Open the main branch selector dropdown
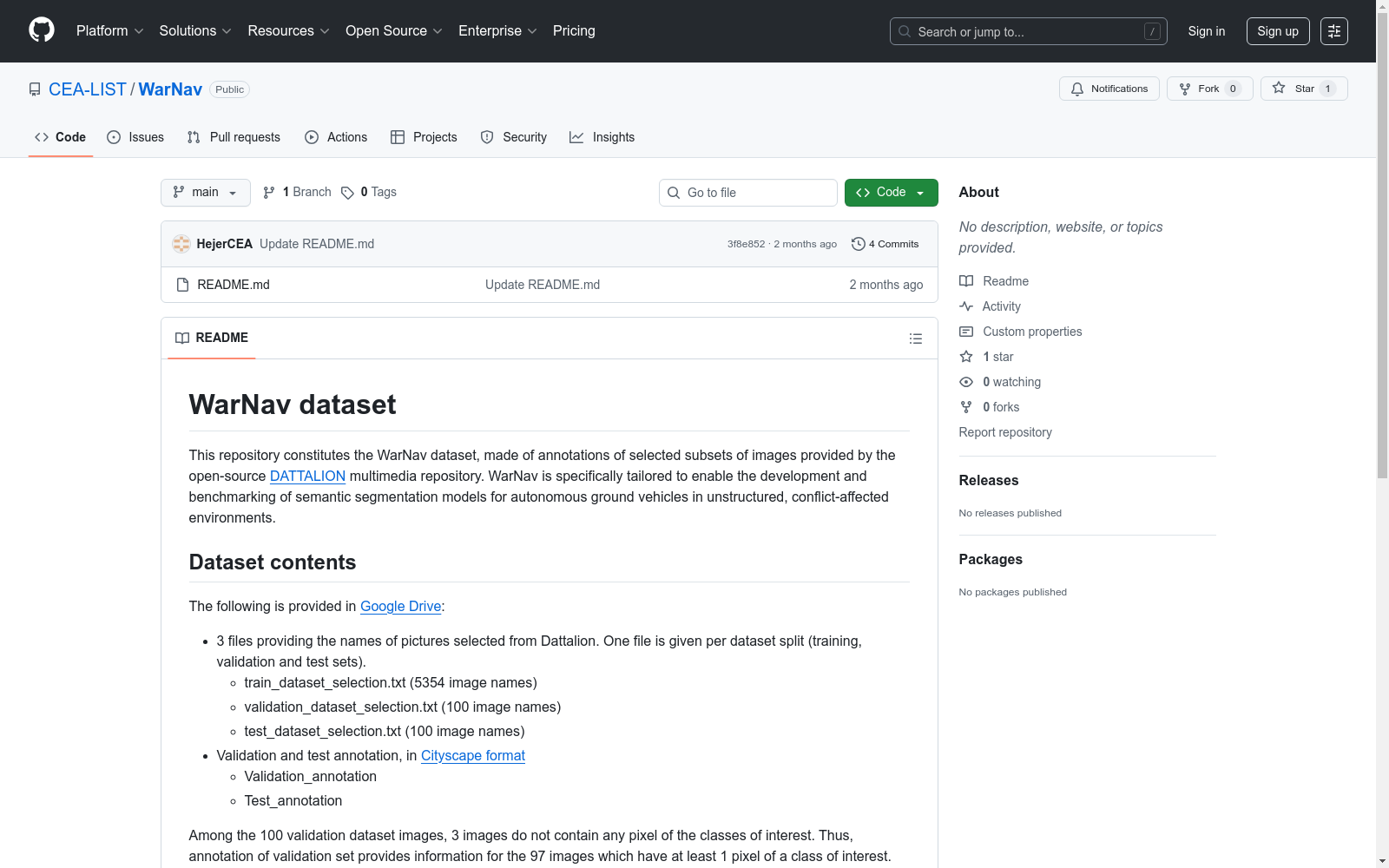Viewport: 1389px width, 868px height. pyautogui.click(x=206, y=193)
